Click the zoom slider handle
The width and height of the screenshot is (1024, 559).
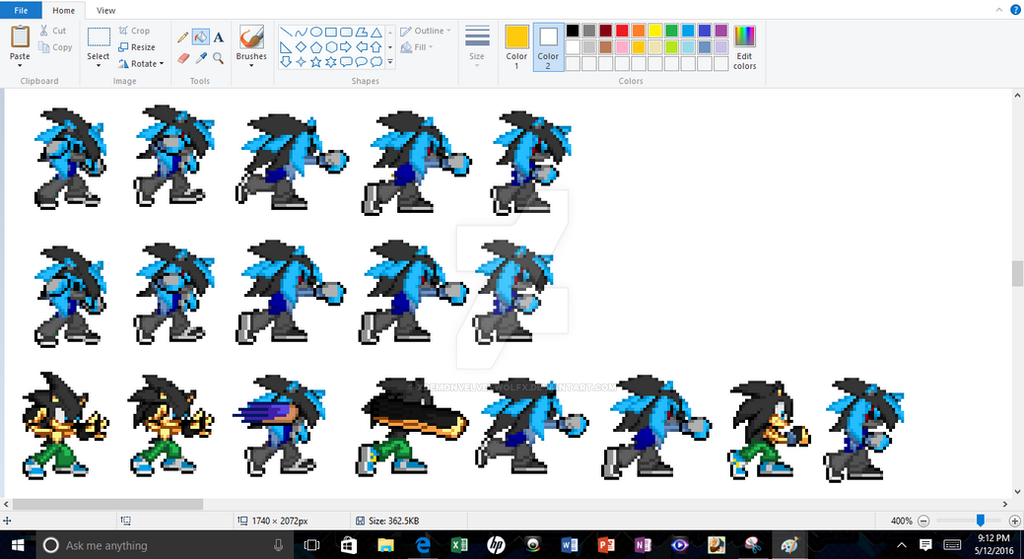pos(980,520)
